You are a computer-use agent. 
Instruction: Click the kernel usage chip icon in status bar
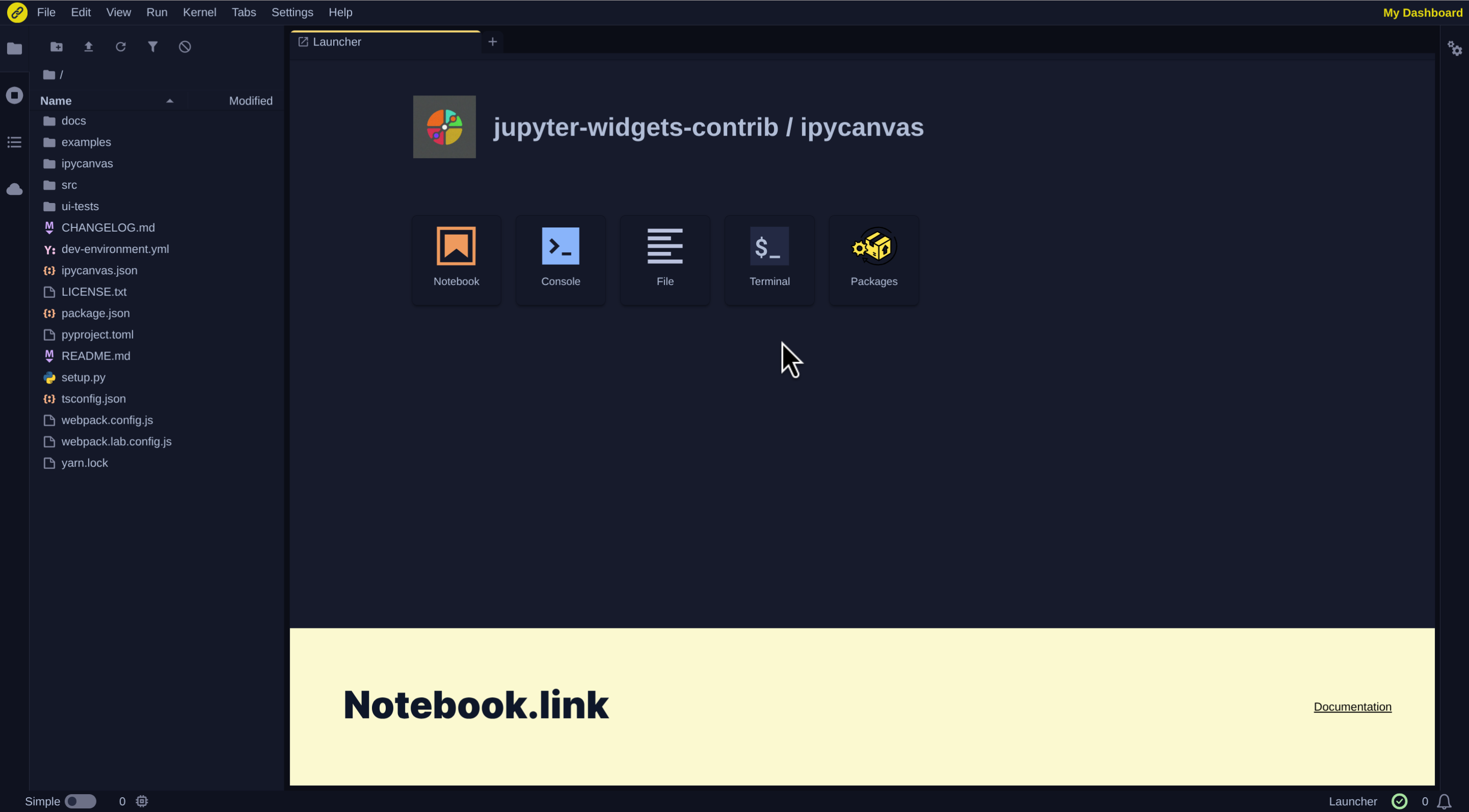point(141,801)
